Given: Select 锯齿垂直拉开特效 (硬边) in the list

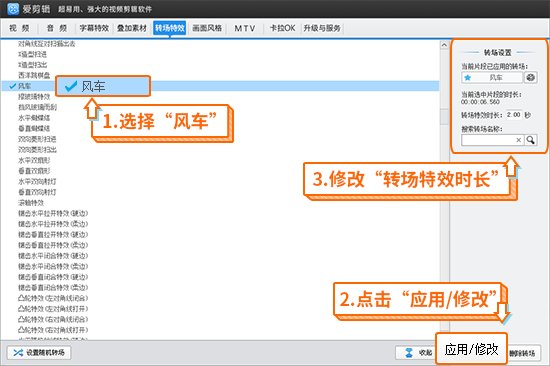Looking at the screenshot, I should point(53,234).
